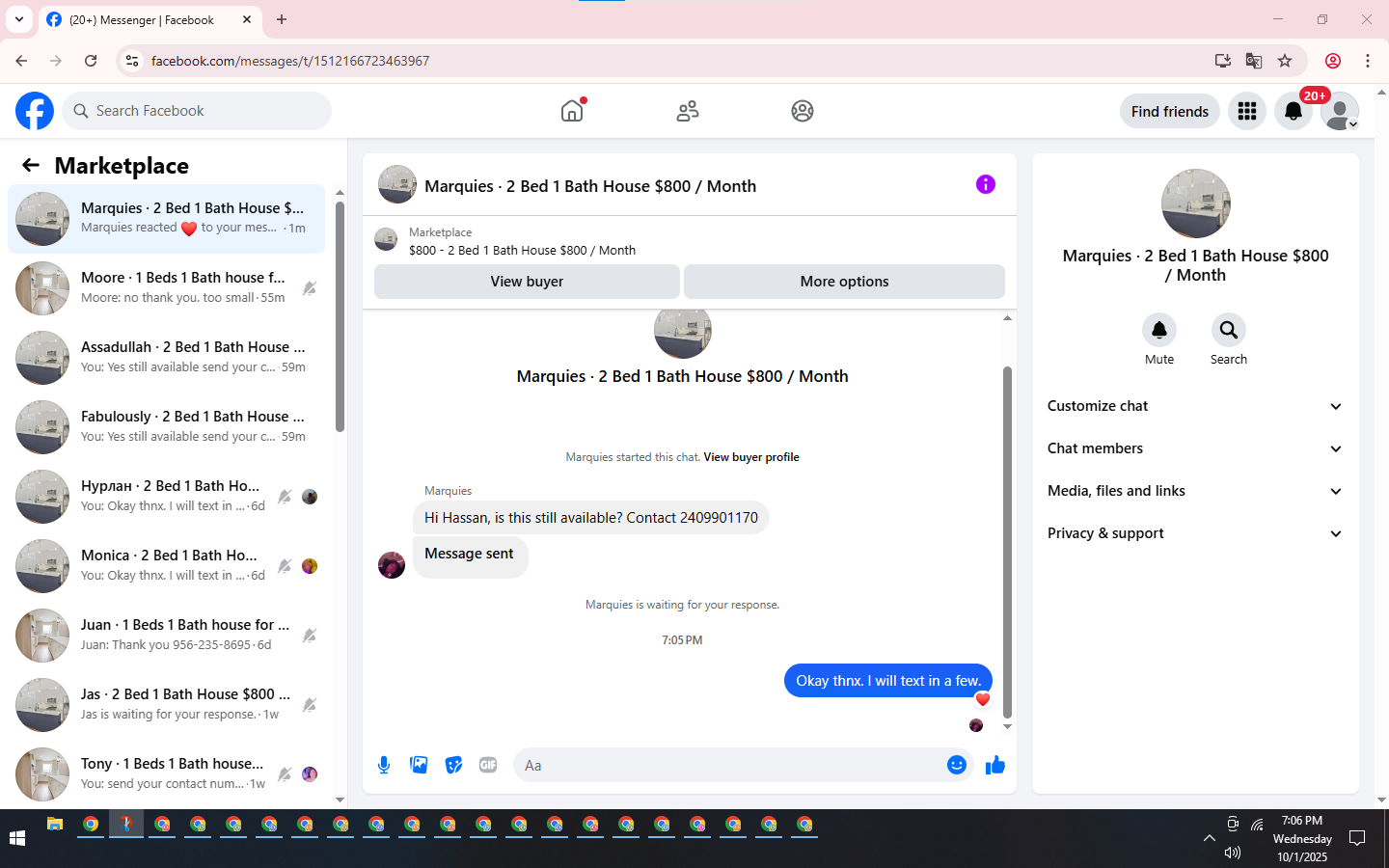The image size is (1389, 868).
Task: Click the More options button
Action: 844,282
